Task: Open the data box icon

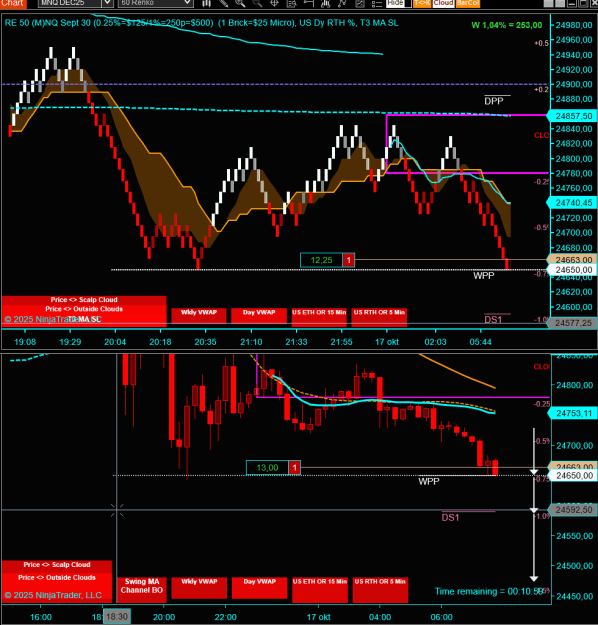Action: point(291,4)
